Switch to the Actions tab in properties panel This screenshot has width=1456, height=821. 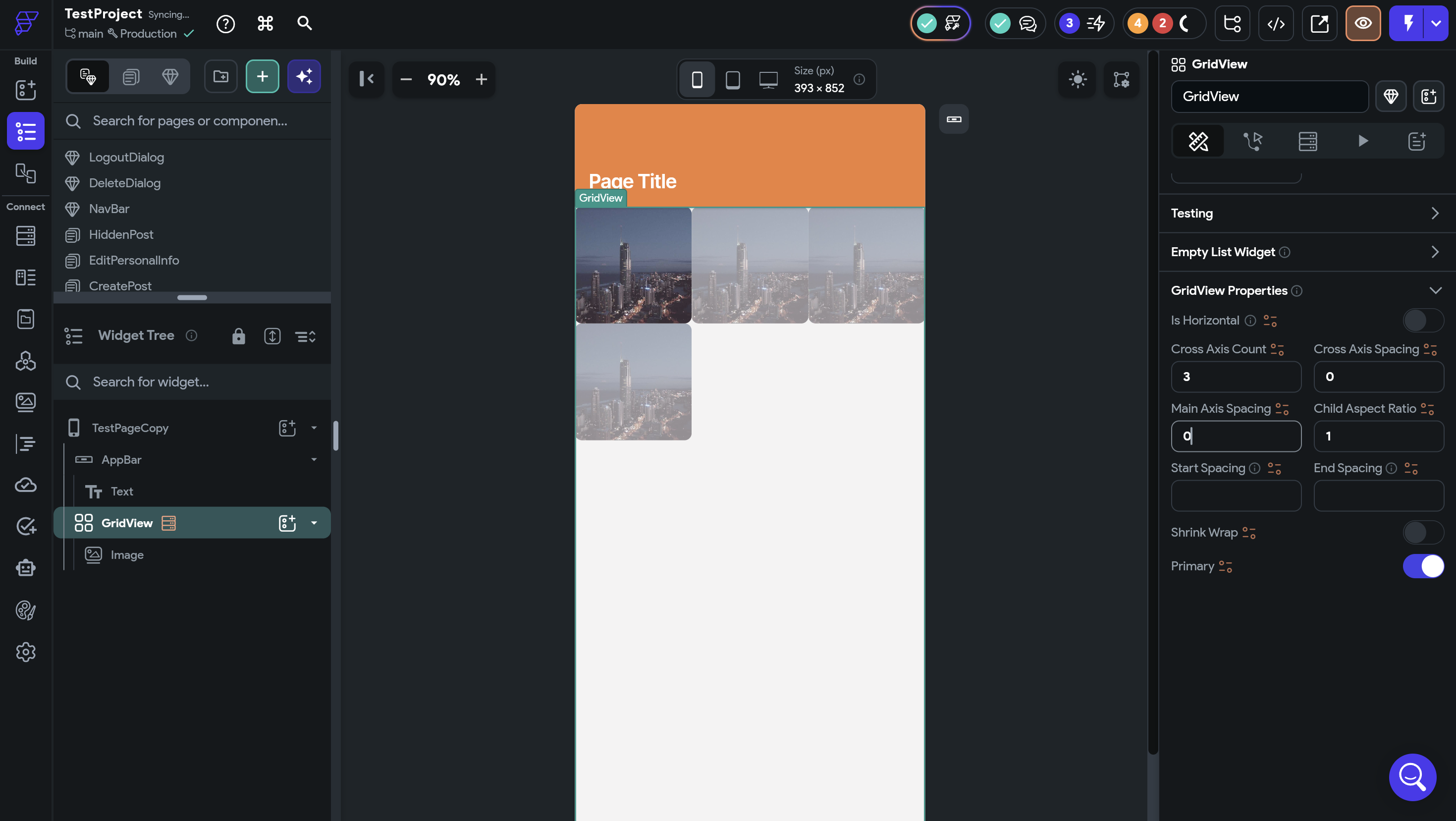[x=1252, y=141]
